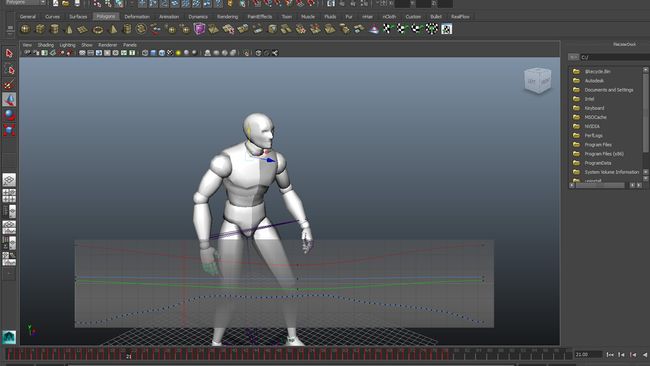Image resolution: width=650 pixels, height=366 pixels.
Task: Click the folder list horizontal scrollbar thumb
Action: tap(600, 185)
